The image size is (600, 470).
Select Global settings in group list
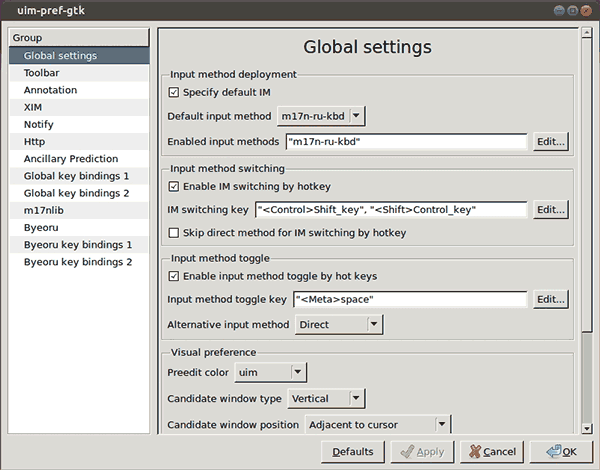79,55
